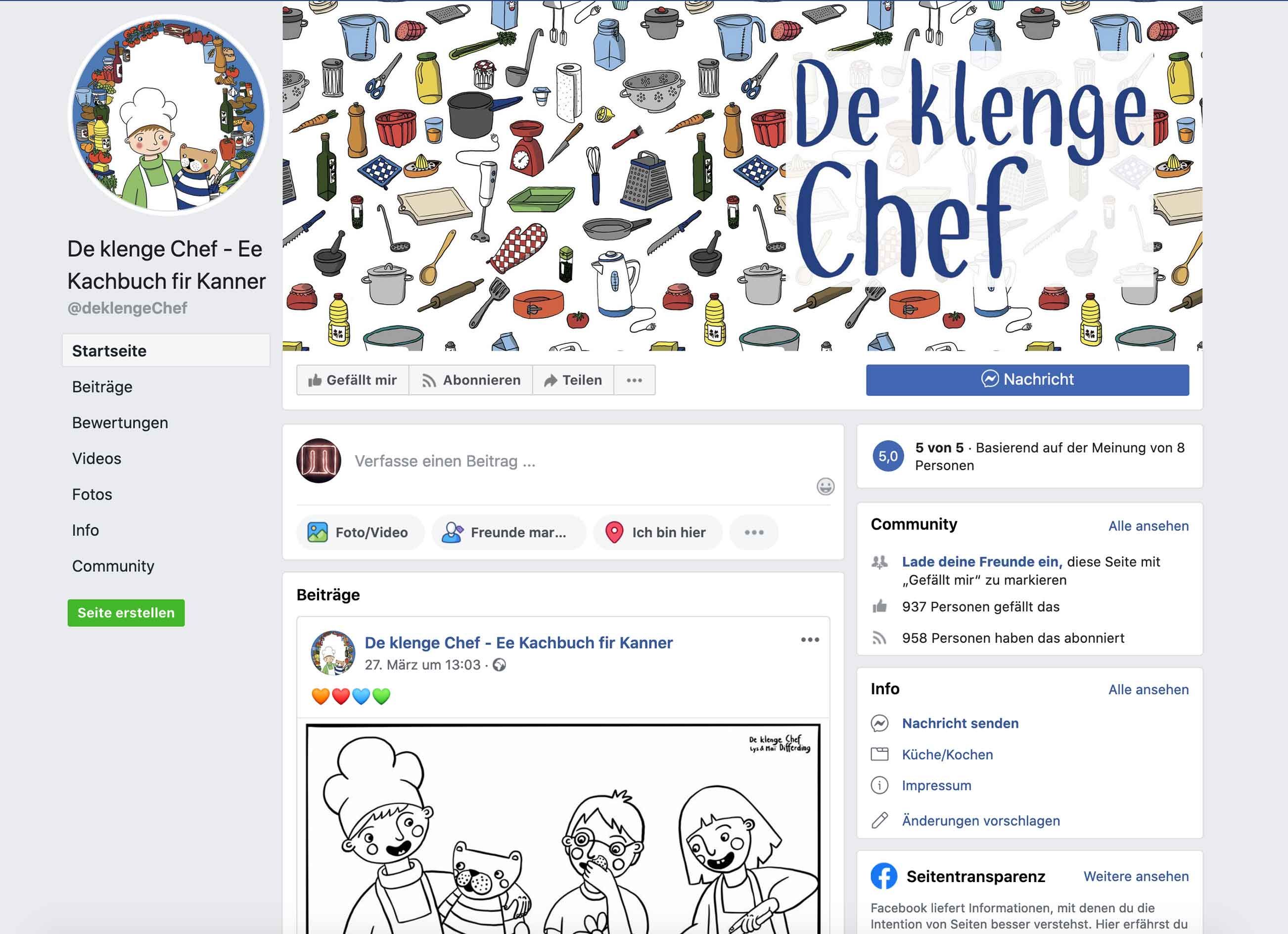Select Freunde markieren option
This screenshot has height=934, width=1288.
coord(509,532)
